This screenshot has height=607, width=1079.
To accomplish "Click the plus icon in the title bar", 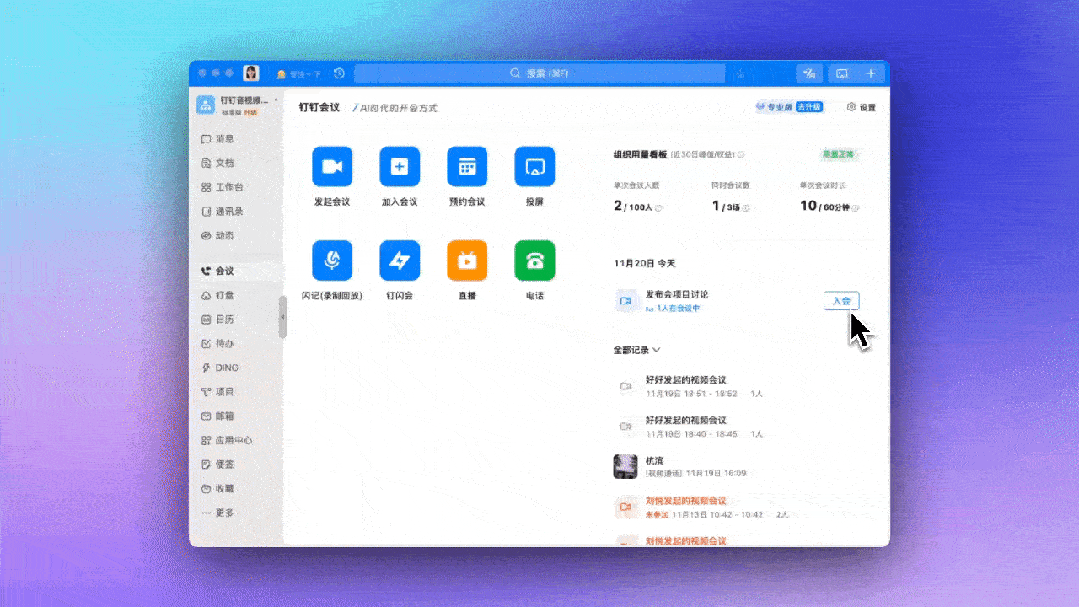I will [870, 73].
